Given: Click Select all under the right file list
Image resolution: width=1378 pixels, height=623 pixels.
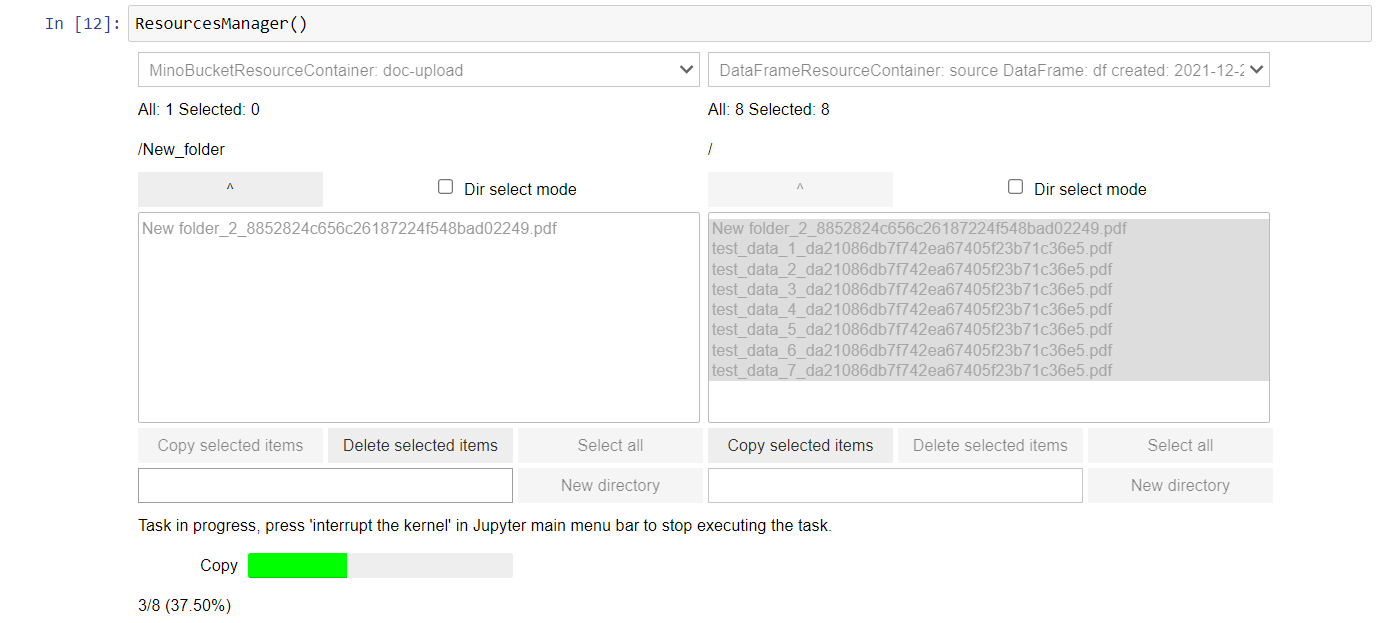Looking at the screenshot, I should click(1180, 445).
